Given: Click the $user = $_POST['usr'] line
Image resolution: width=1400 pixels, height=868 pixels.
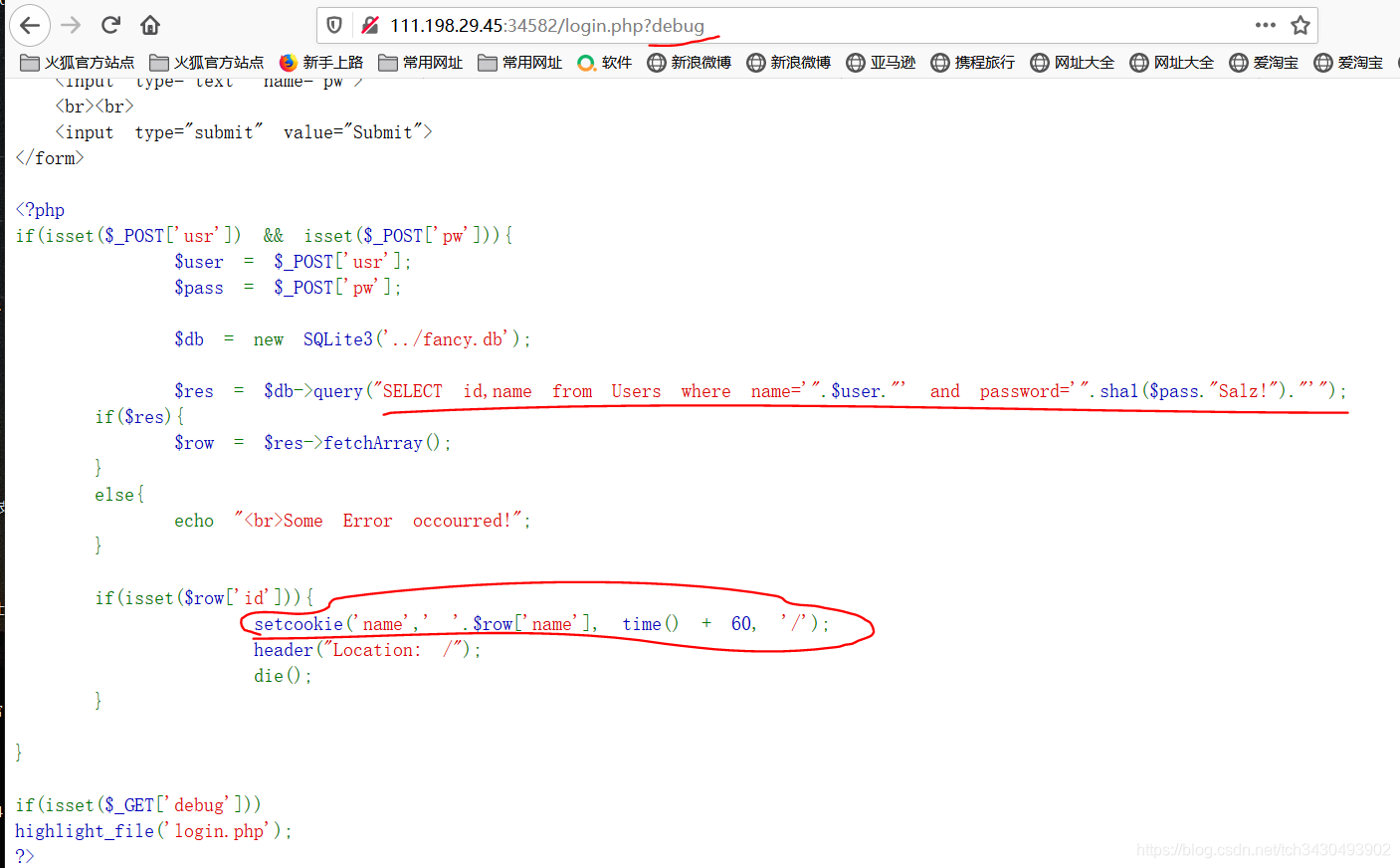Looking at the screenshot, I should click(x=293, y=262).
